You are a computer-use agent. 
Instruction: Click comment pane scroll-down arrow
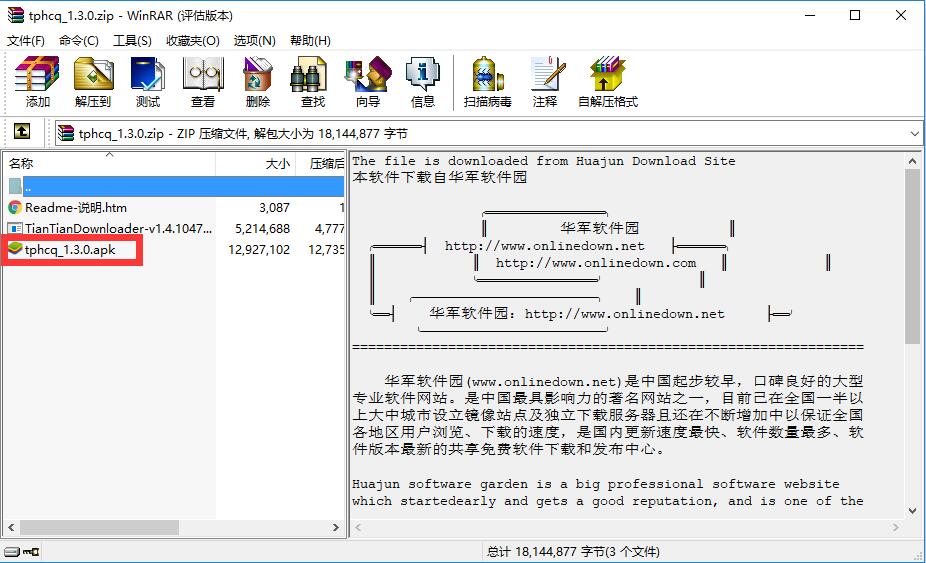tap(912, 511)
